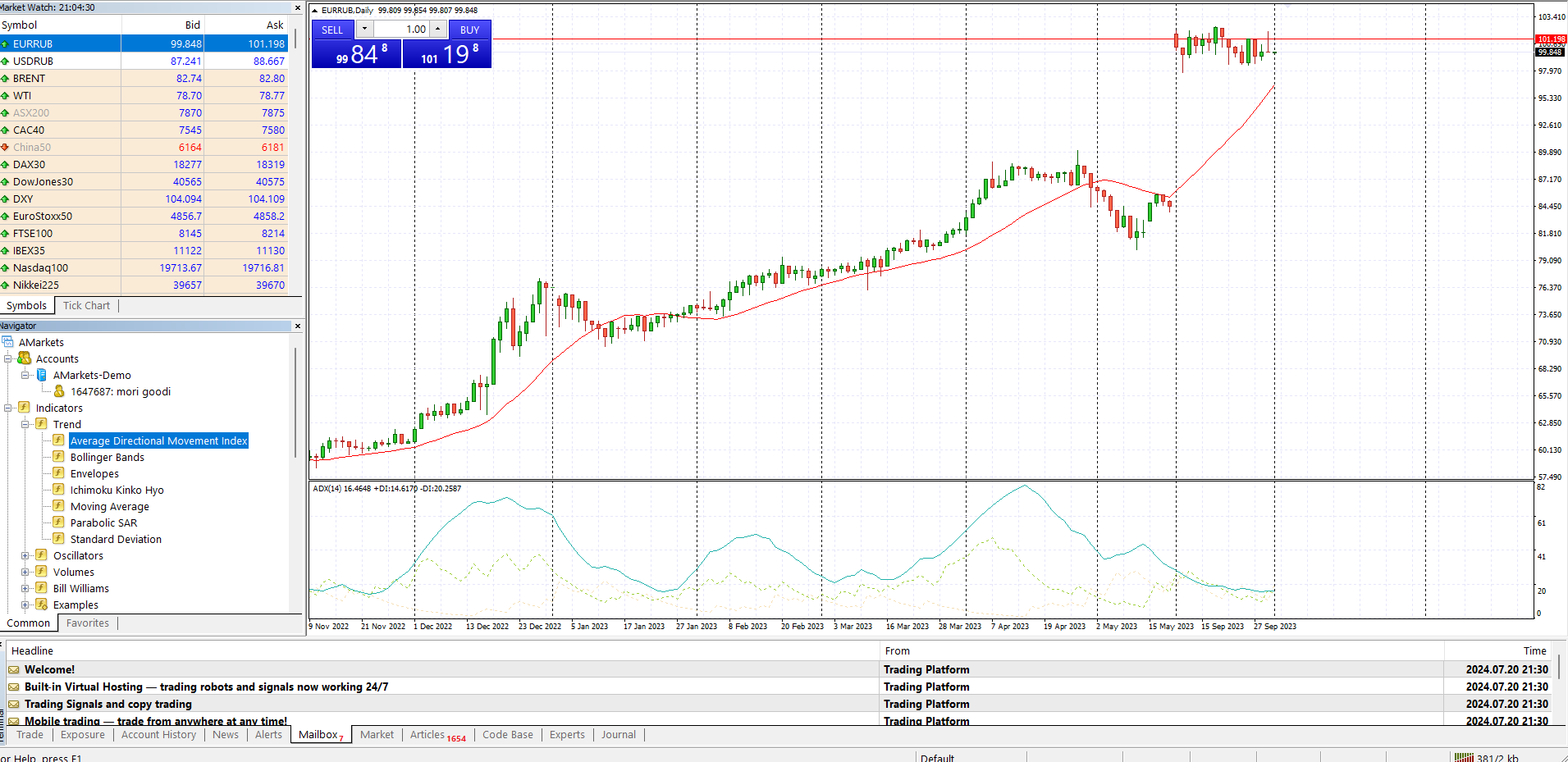Click the Accounts group icon in Navigator
This screenshot has height=762, width=1568.
(x=25, y=358)
